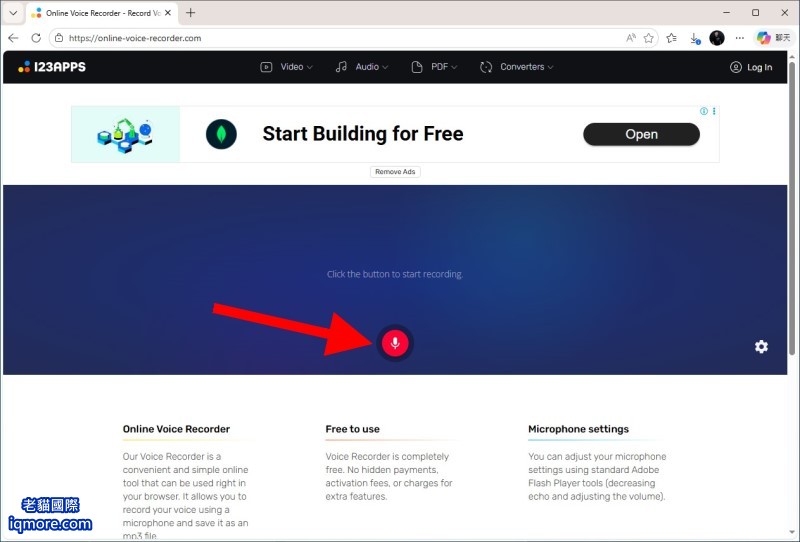
Task: Click the address bar URL field
Action: pyautogui.click(x=337, y=38)
